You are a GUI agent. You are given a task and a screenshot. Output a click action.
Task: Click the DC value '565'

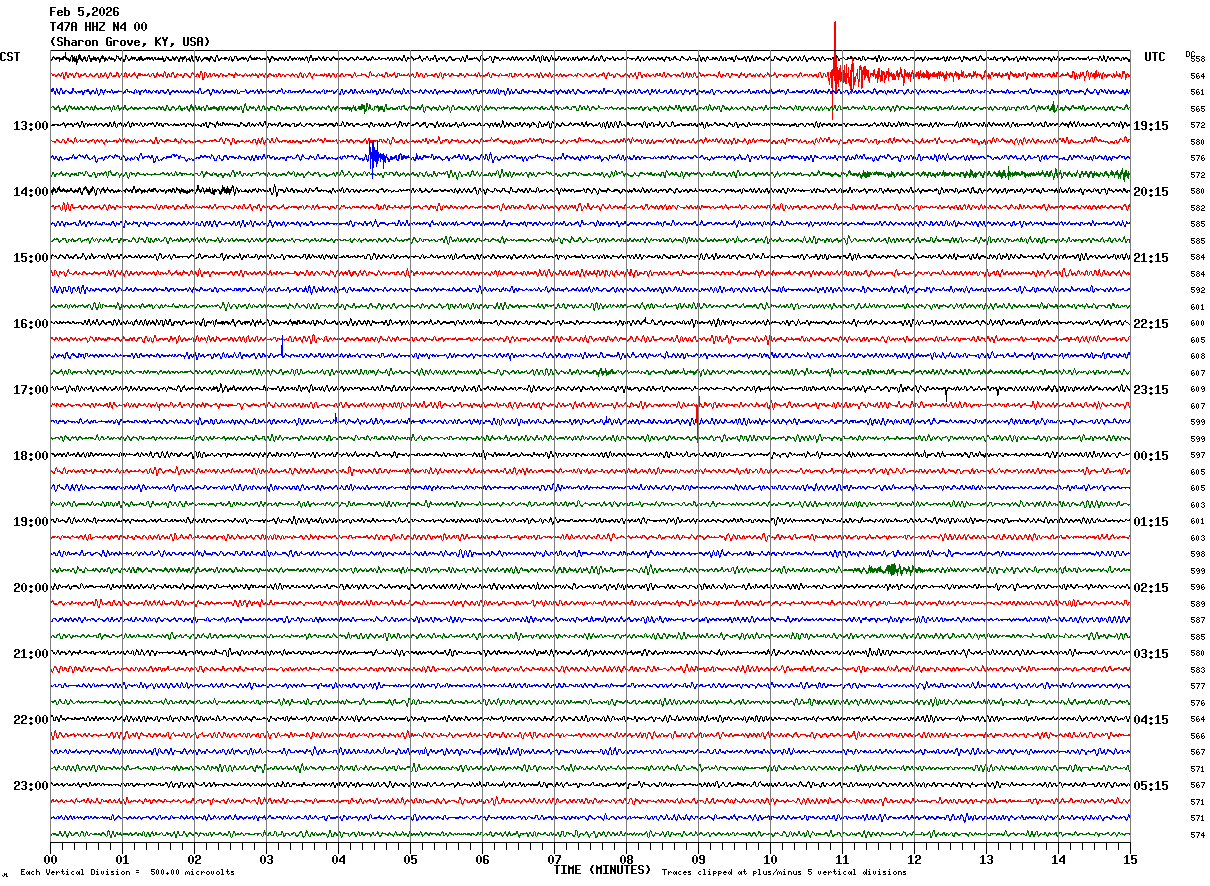pos(1197,109)
